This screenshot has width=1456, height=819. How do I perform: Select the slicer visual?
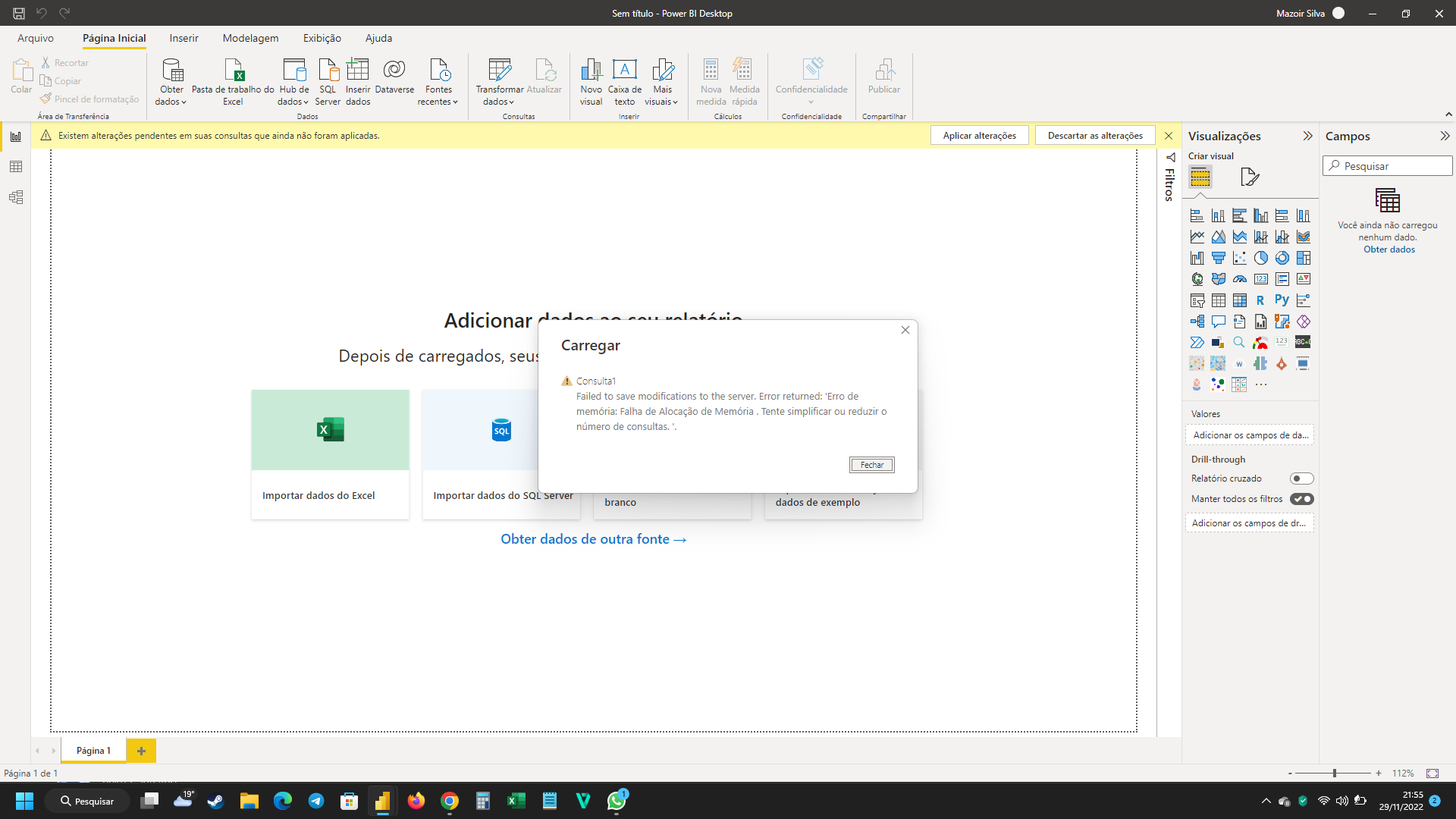[x=1197, y=301]
